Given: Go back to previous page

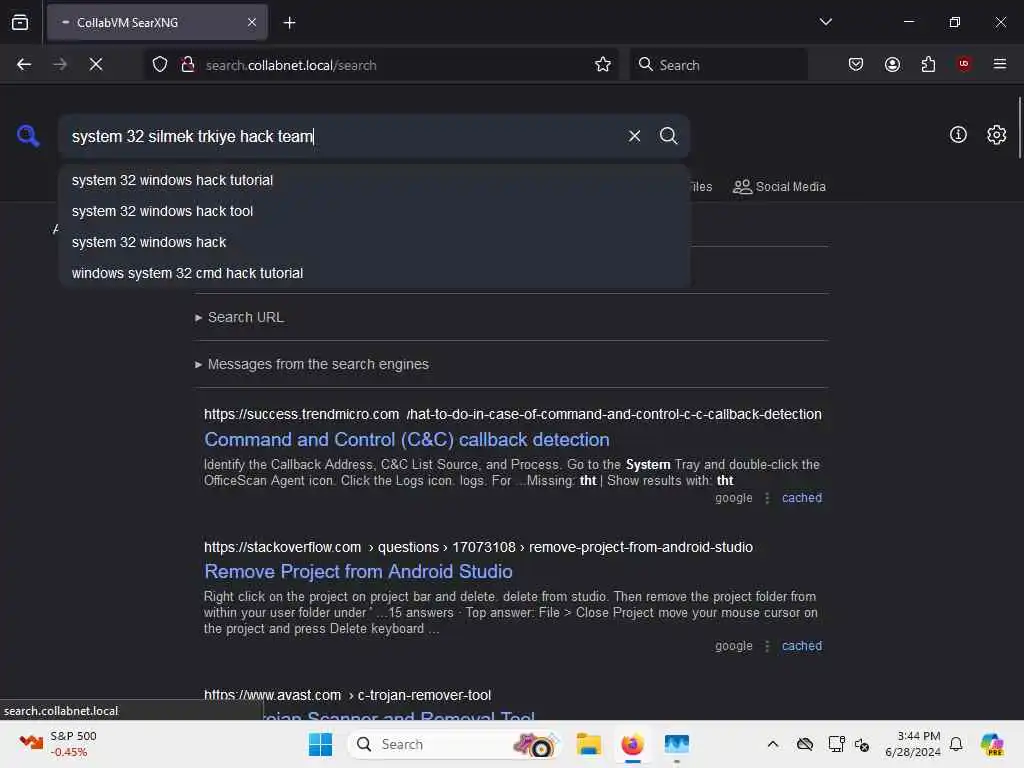Looking at the screenshot, I should 24,65.
